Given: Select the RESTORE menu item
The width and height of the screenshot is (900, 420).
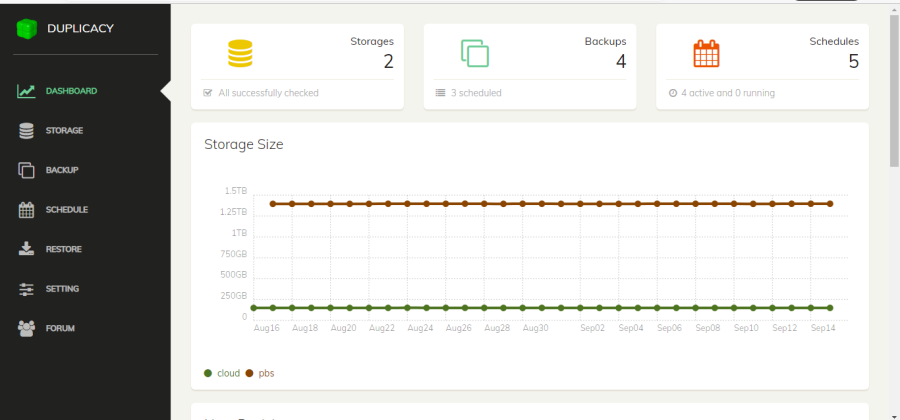Looking at the screenshot, I should [64, 249].
